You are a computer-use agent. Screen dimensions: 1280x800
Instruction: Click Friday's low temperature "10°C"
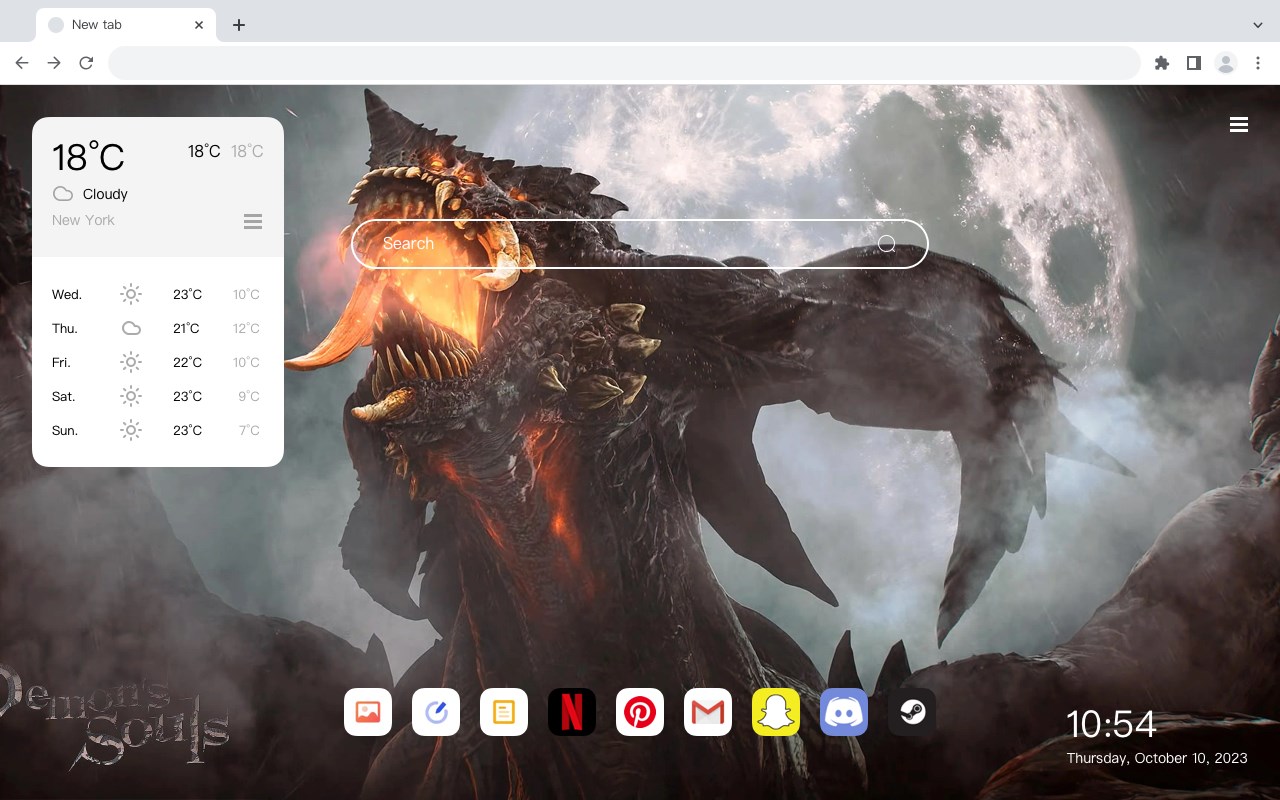click(x=246, y=362)
